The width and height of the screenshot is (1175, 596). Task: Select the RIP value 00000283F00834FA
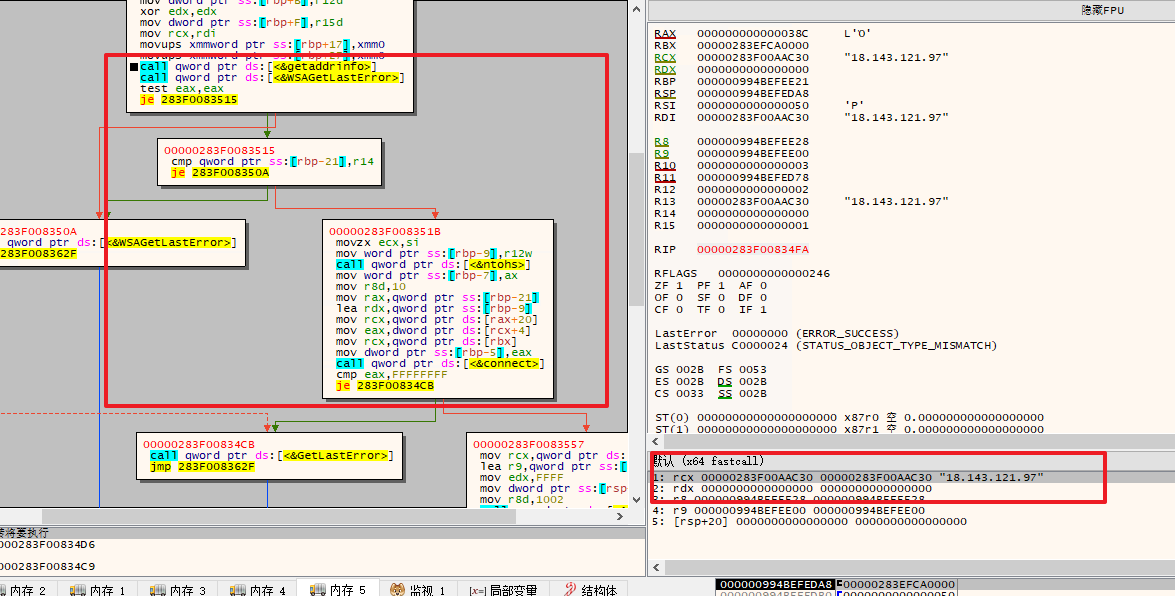click(x=752, y=250)
